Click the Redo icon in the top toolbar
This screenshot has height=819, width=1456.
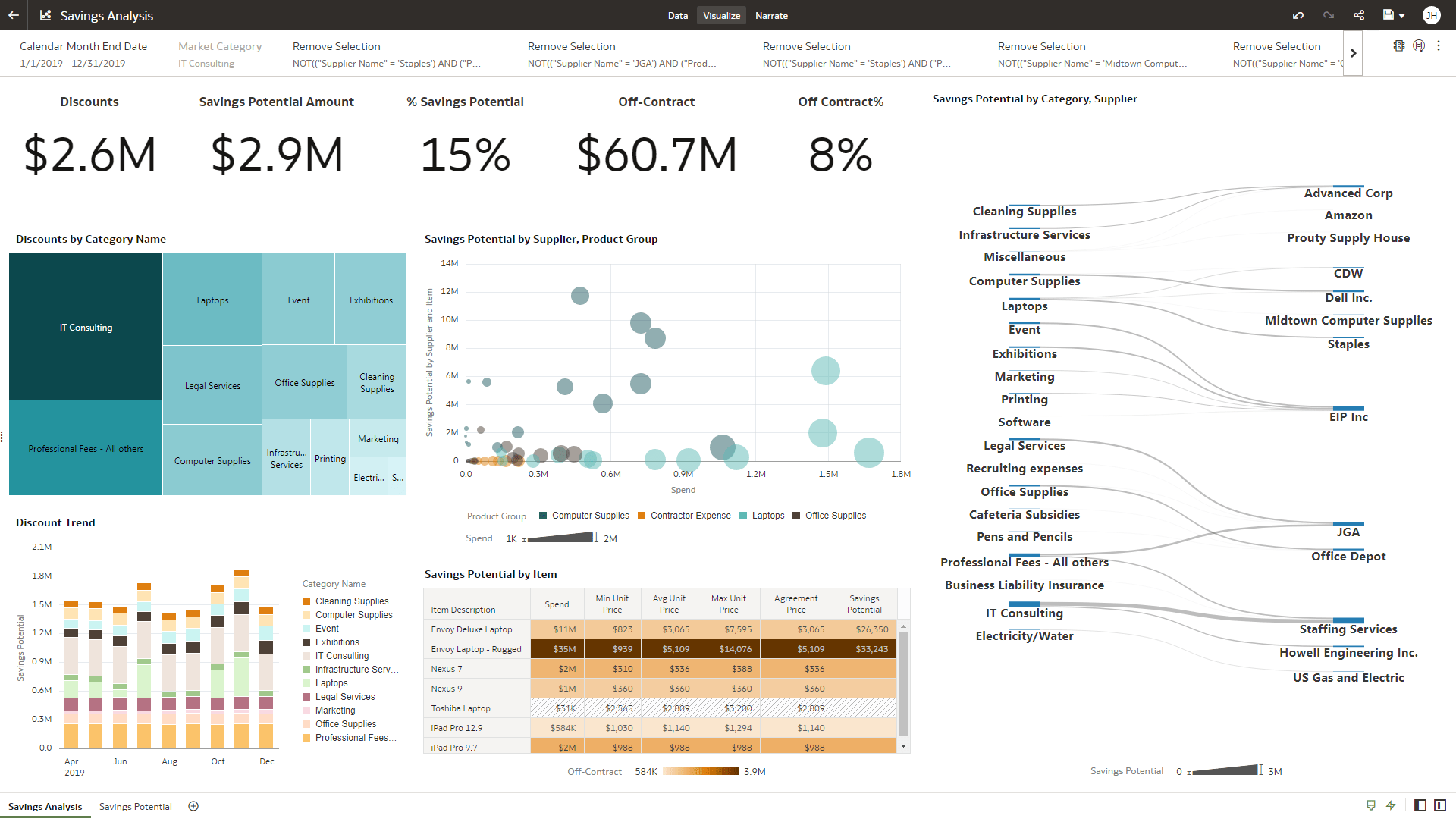coord(1327,15)
